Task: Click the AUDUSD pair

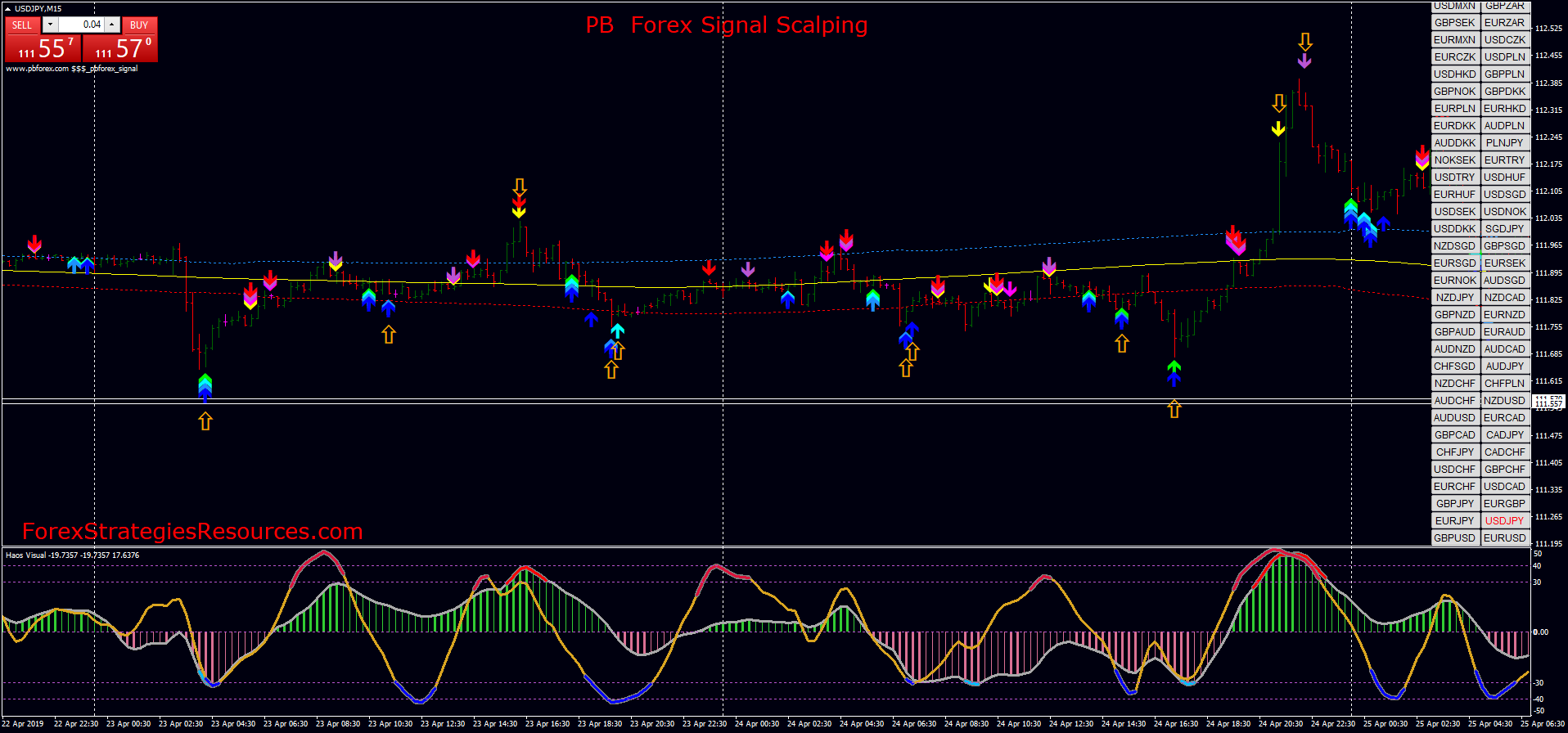Action: [1455, 417]
